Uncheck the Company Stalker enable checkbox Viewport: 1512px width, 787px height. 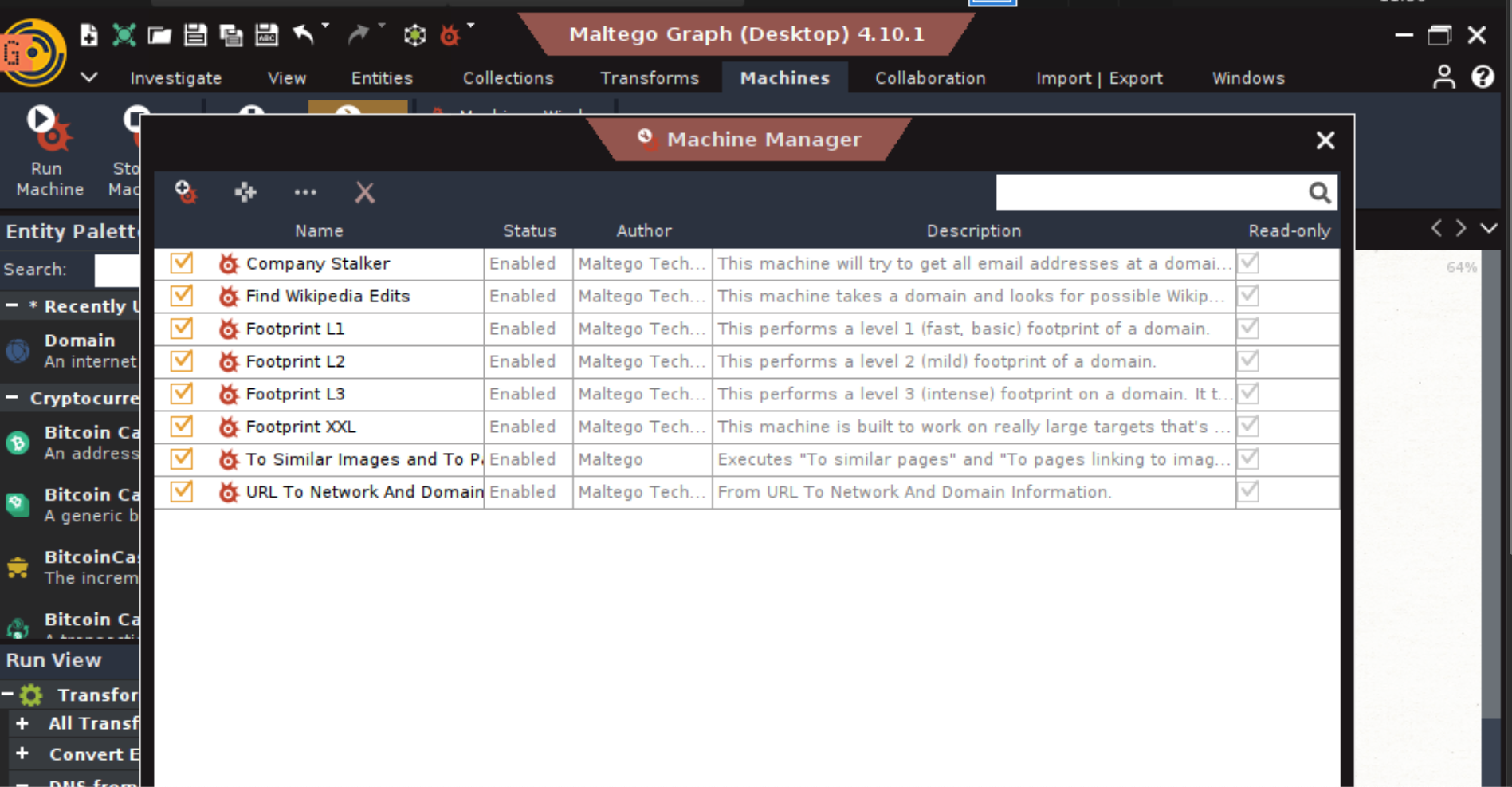182,262
